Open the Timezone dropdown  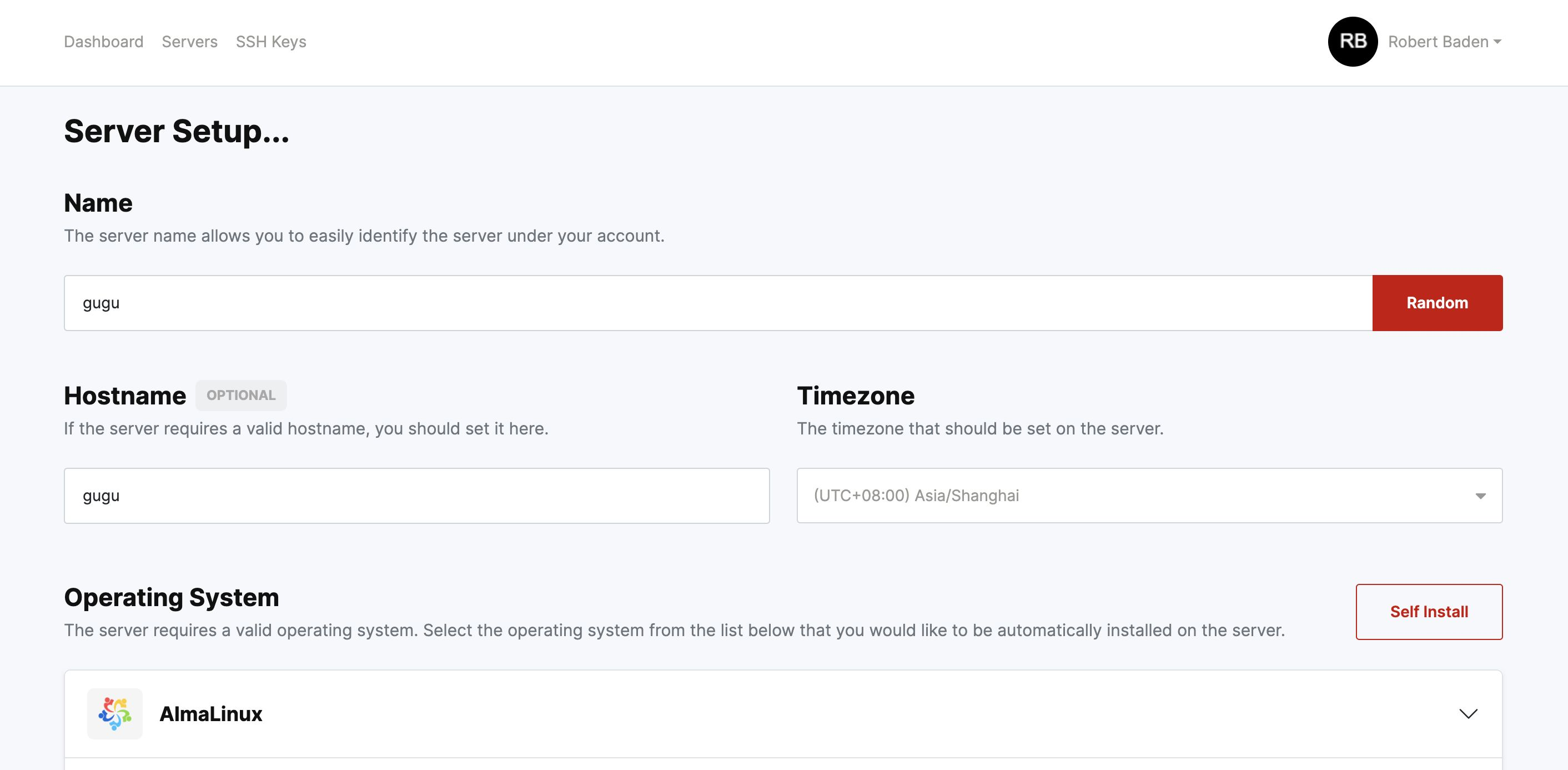[x=1149, y=495]
